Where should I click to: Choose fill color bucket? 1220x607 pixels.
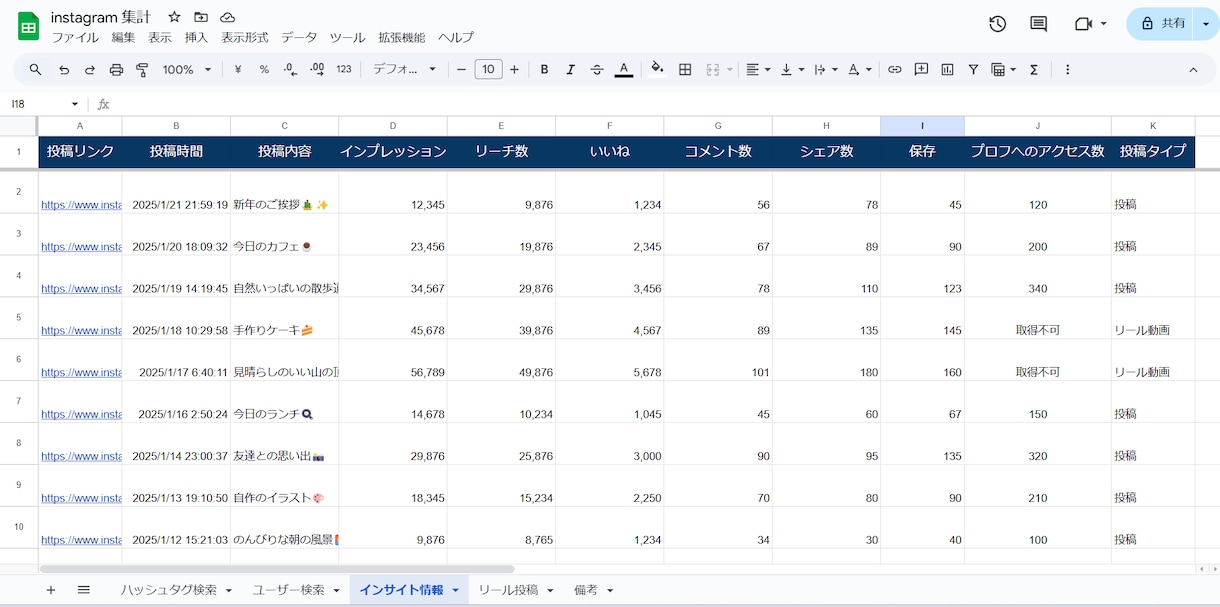(657, 70)
